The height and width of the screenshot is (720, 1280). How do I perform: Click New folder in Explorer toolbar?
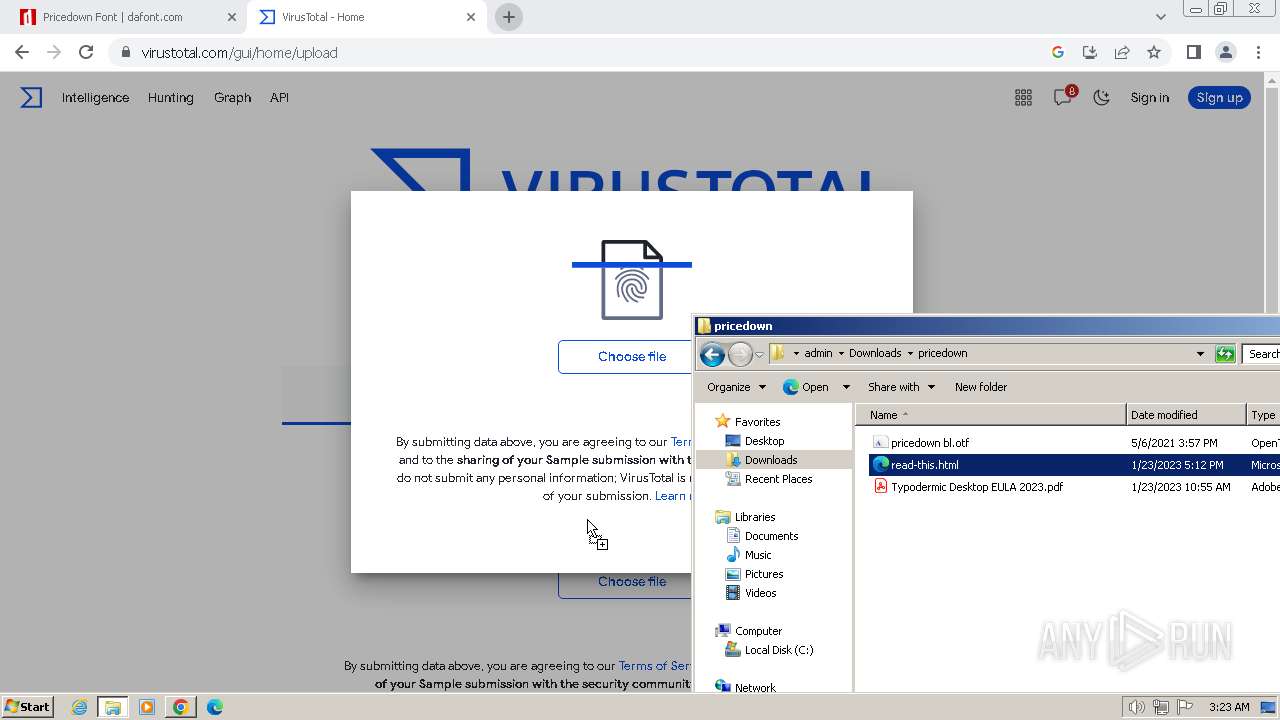click(x=981, y=387)
